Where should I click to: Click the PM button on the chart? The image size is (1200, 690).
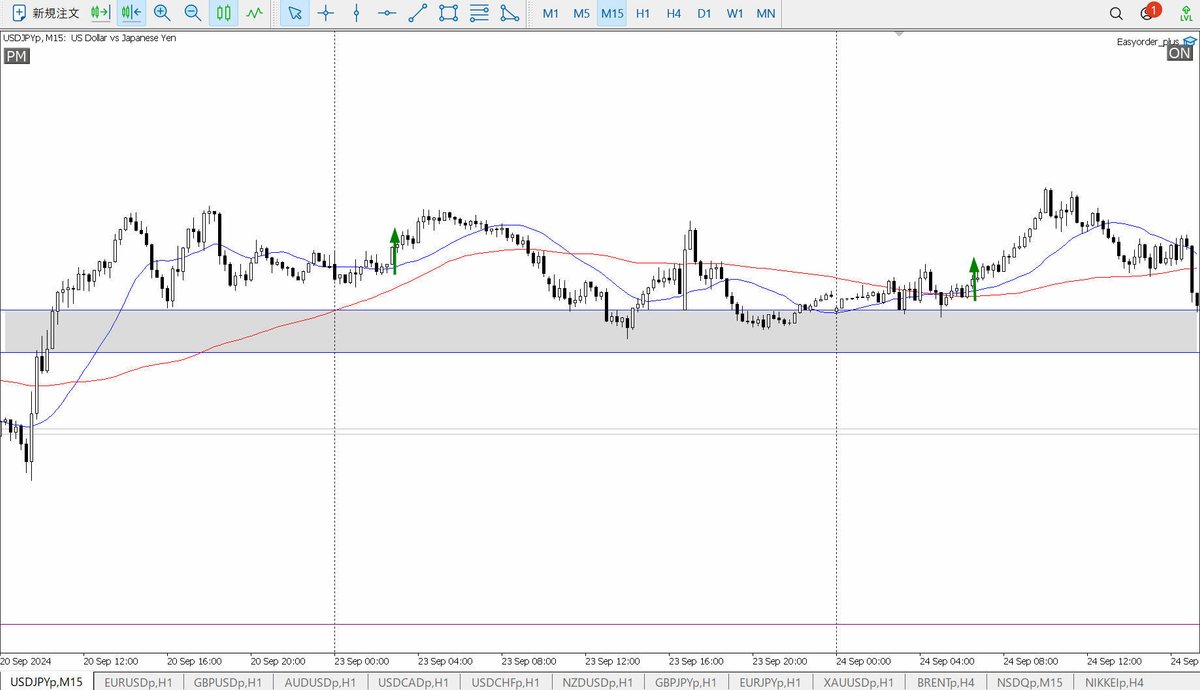16,56
